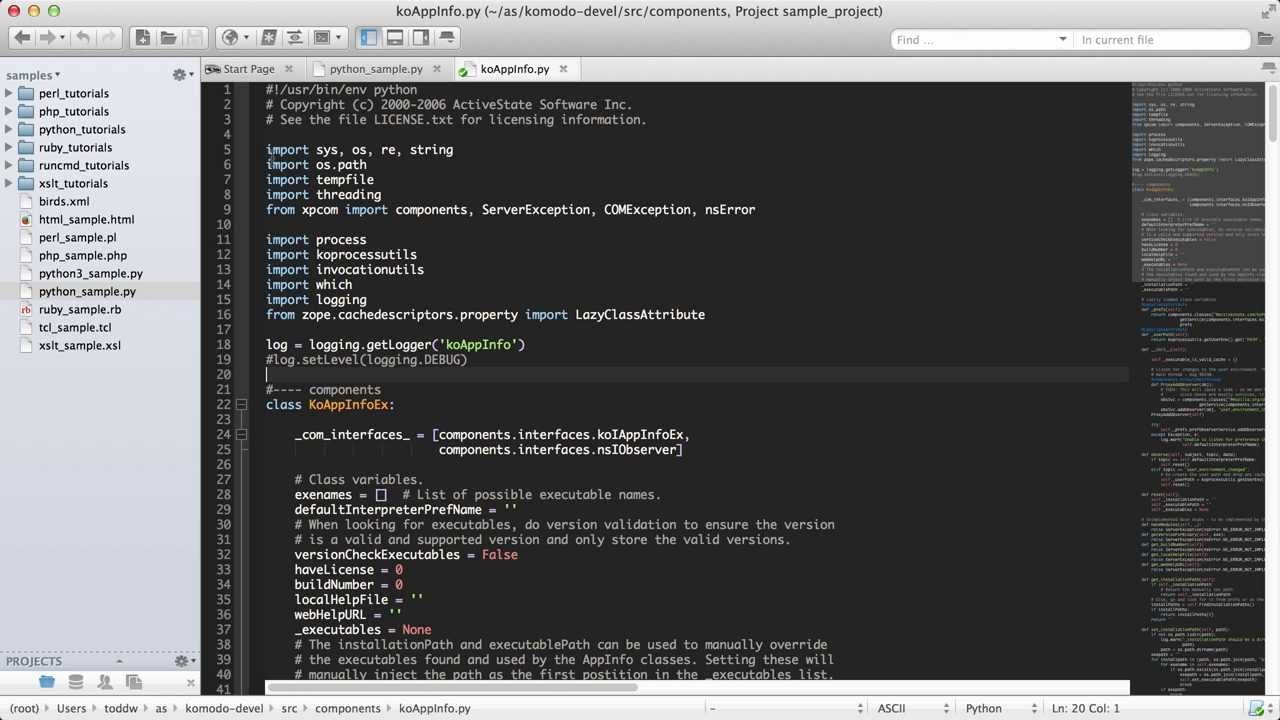The width and height of the screenshot is (1280, 720).
Task: Select python3_sample.py file
Action: coord(90,273)
